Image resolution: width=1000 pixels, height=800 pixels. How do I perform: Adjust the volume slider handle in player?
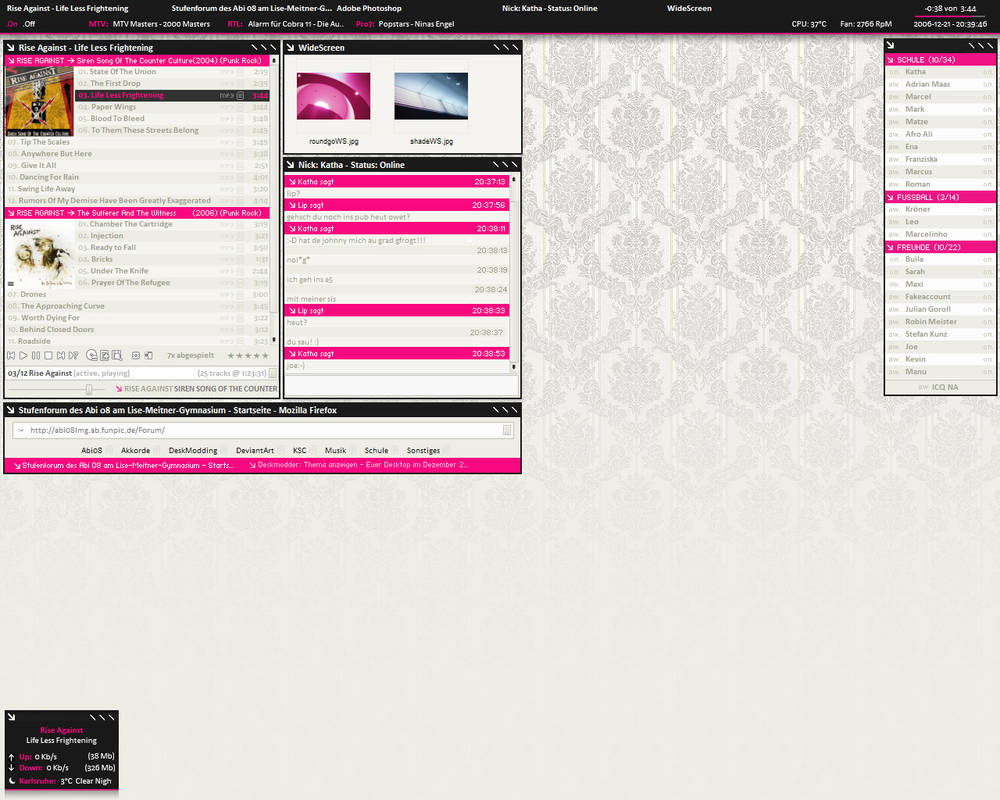[89, 389]
